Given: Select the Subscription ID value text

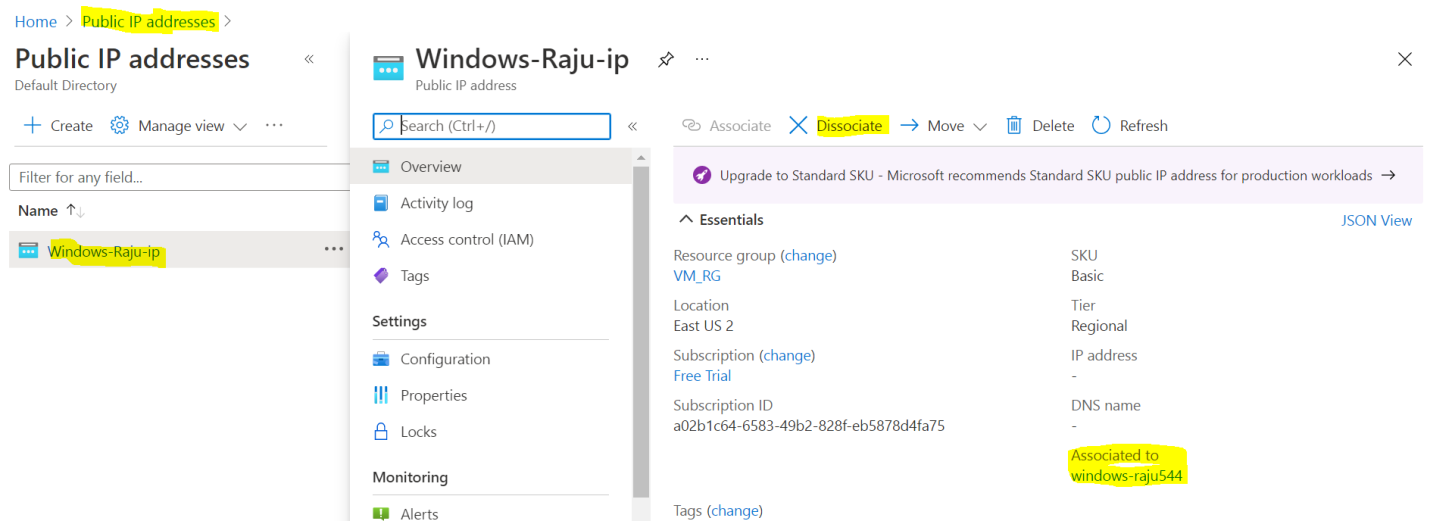Looking at the screenshot, I should (809, 426).
